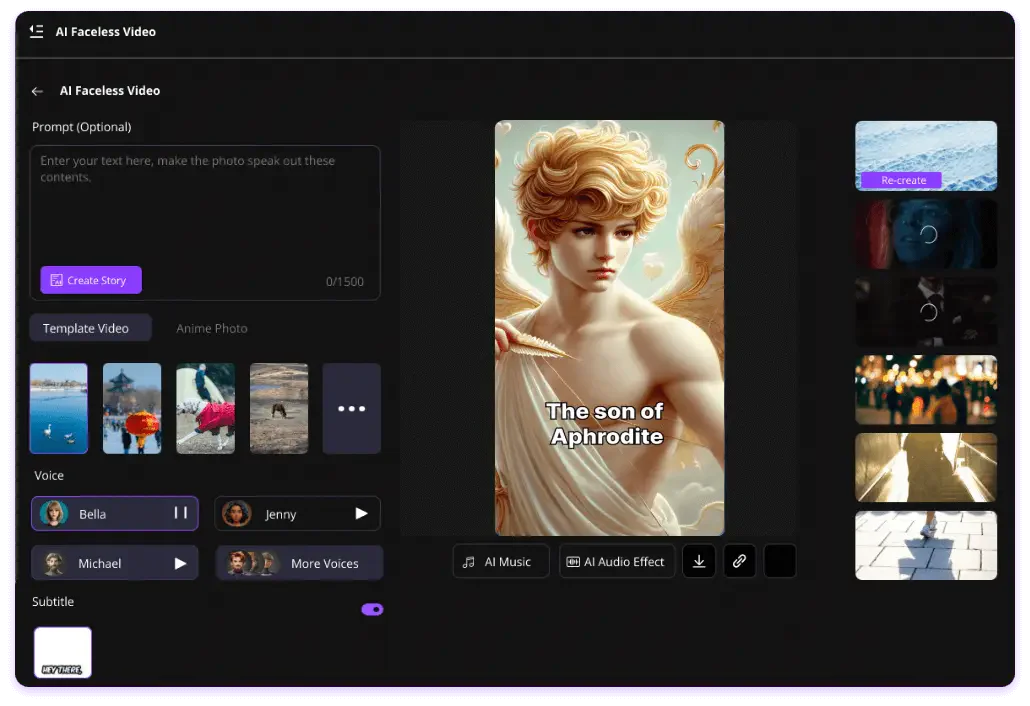The height and width of the screenshot is (706, 1030).
Task: Switch to the Template Video tab
Action: click(x=90, y=327)
